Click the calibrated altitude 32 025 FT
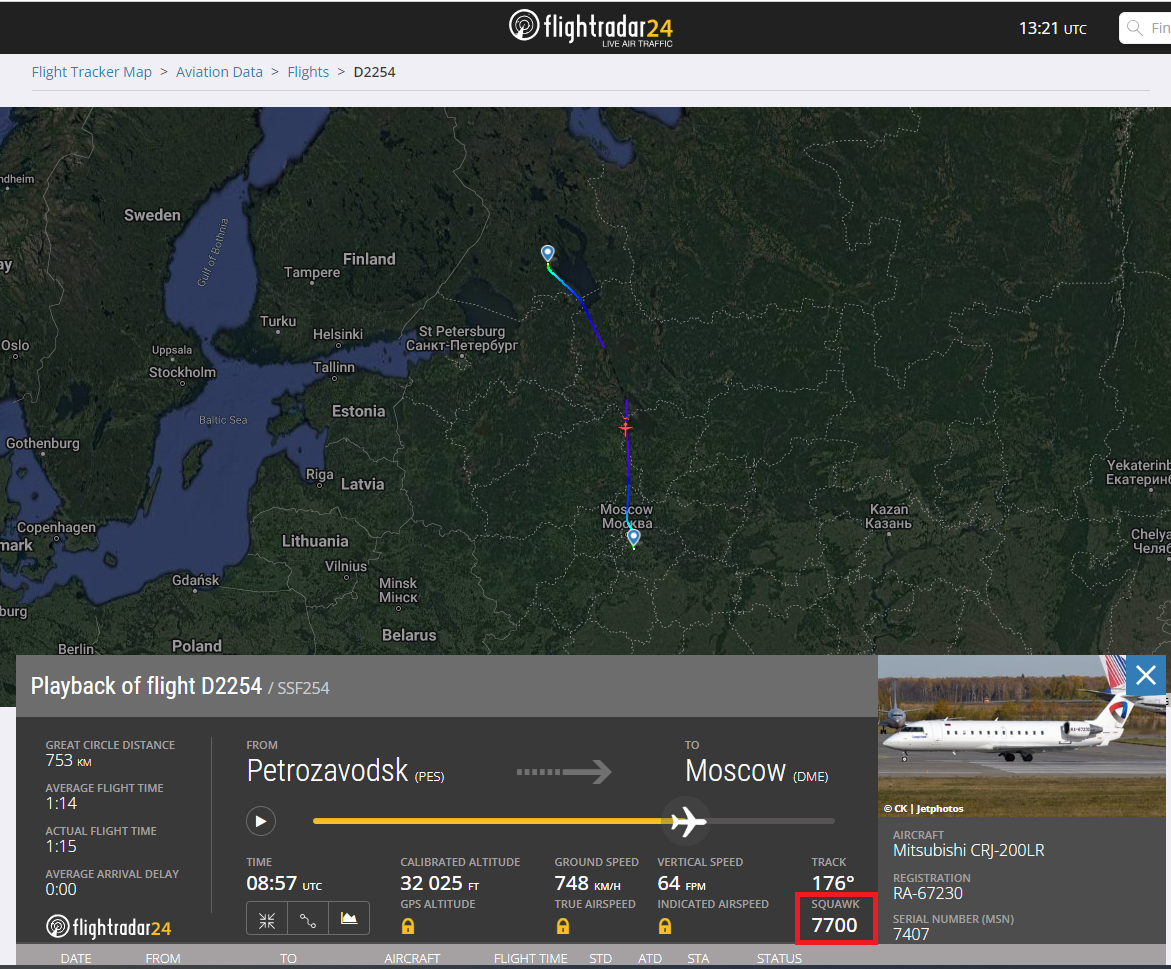 click(x=439, y=884)
